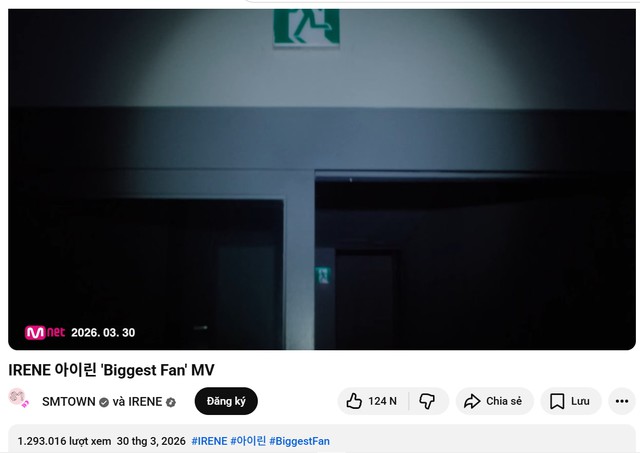The image size is (640, 453).
Task: Click the verified checkmark badge next to SMTOWN
Action: click(x=104, y=402)
